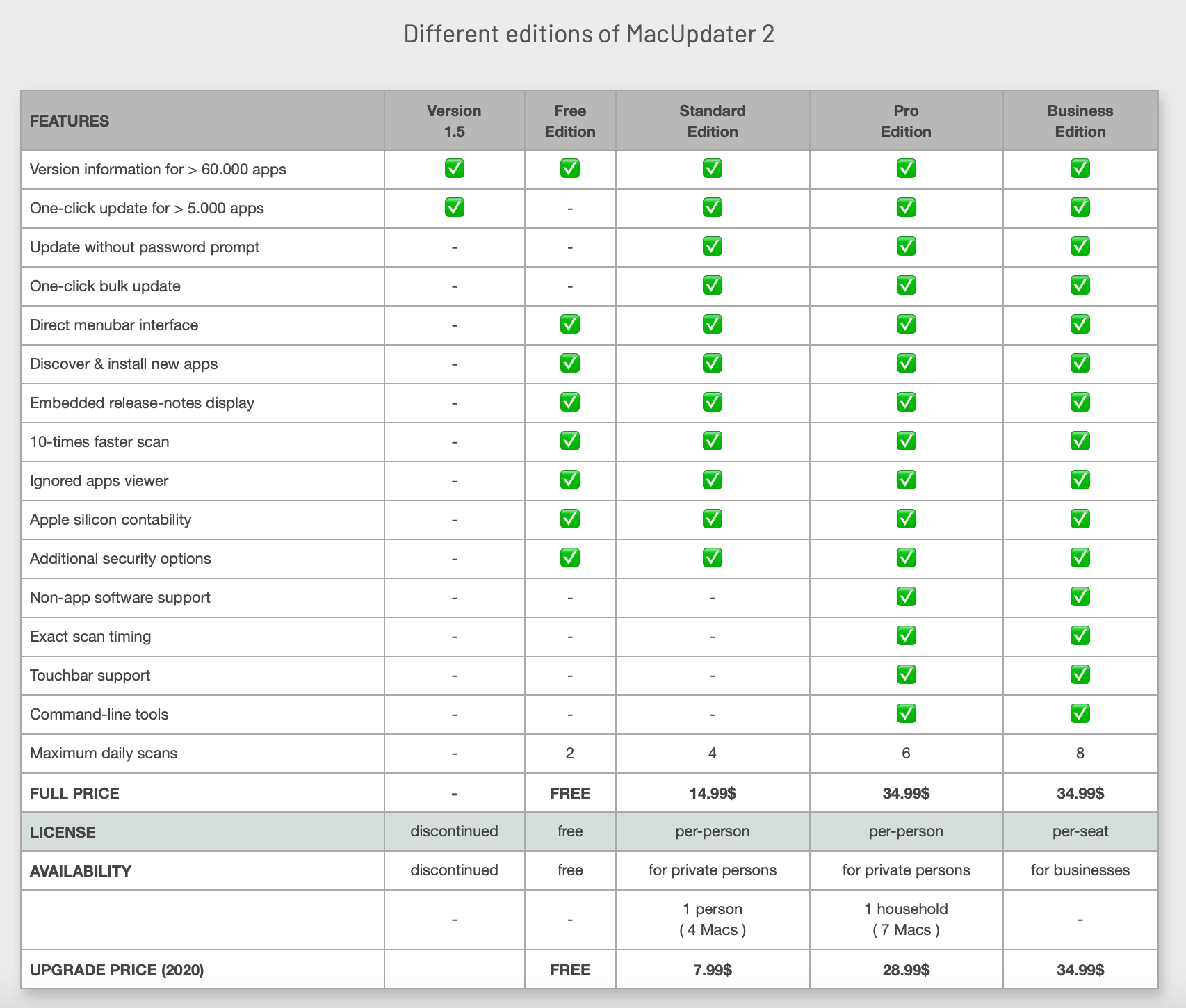Click the FULL PRICE row label
Viewport: 1186px width, 1008px height.
[x=74, y=793]
